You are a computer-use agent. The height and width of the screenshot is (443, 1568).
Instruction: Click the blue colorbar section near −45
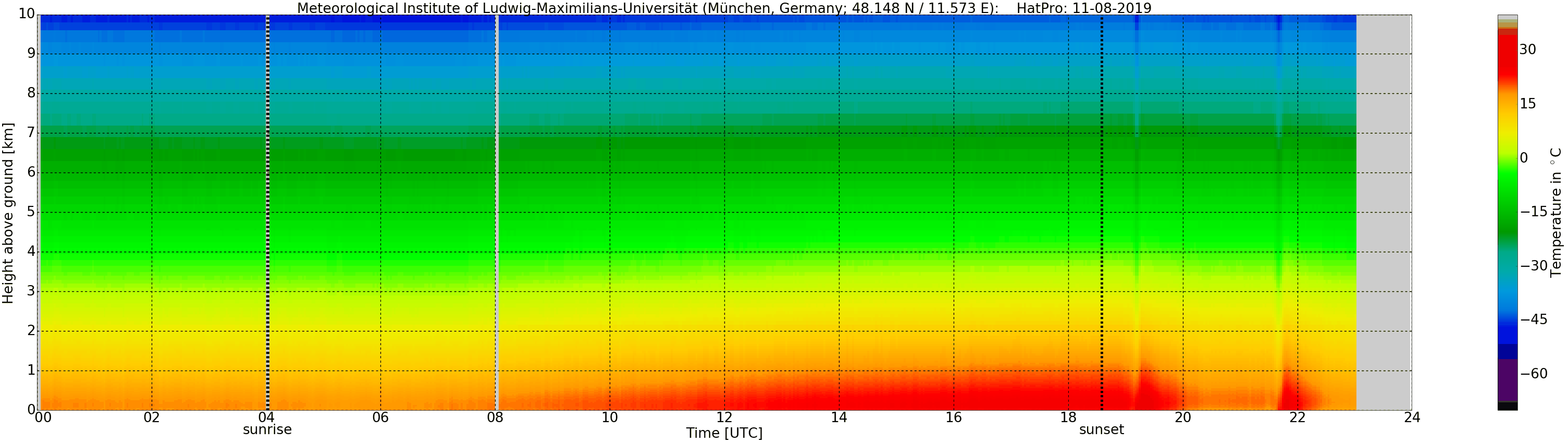(1507, 319)
